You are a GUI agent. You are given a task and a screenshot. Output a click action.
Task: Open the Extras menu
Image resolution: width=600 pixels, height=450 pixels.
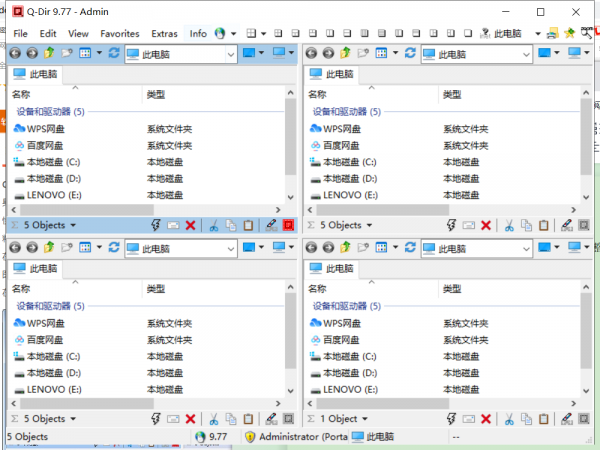pos(165,34)
